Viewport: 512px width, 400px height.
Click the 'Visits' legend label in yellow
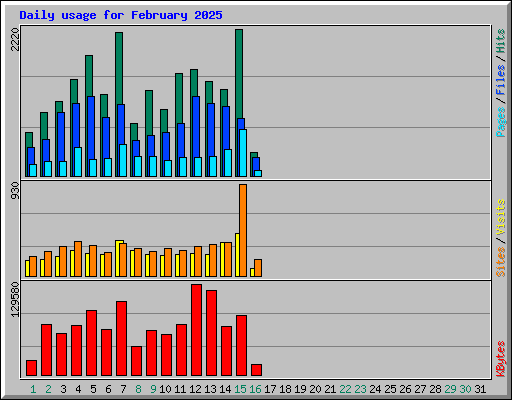[501, 217]
